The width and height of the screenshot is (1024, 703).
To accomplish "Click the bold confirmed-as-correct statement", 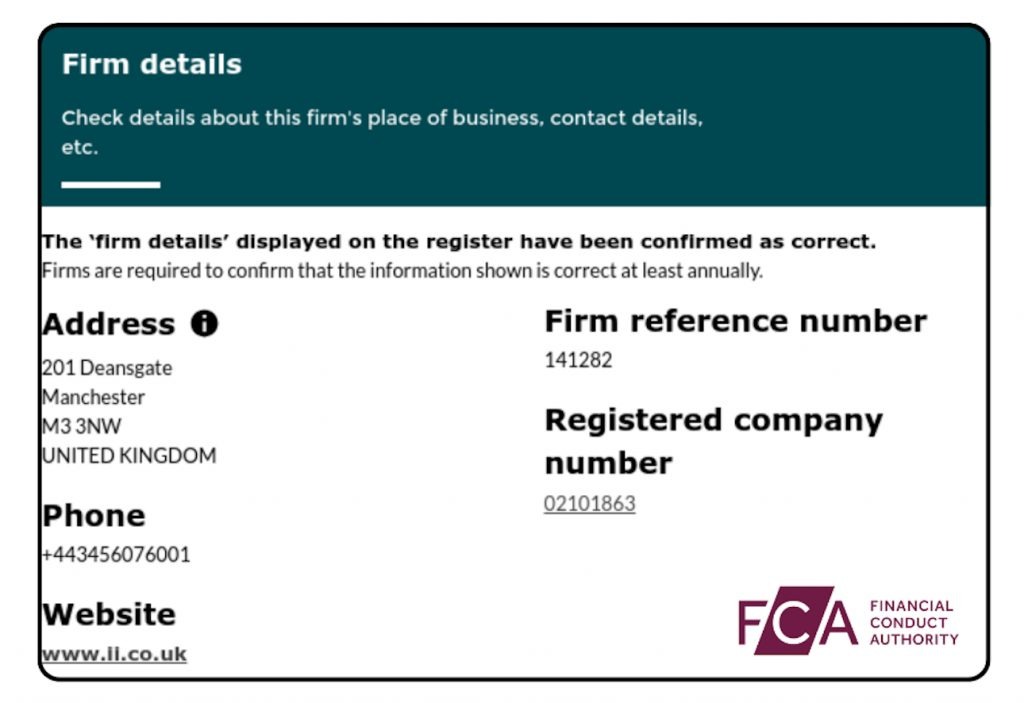I will 458,242.
